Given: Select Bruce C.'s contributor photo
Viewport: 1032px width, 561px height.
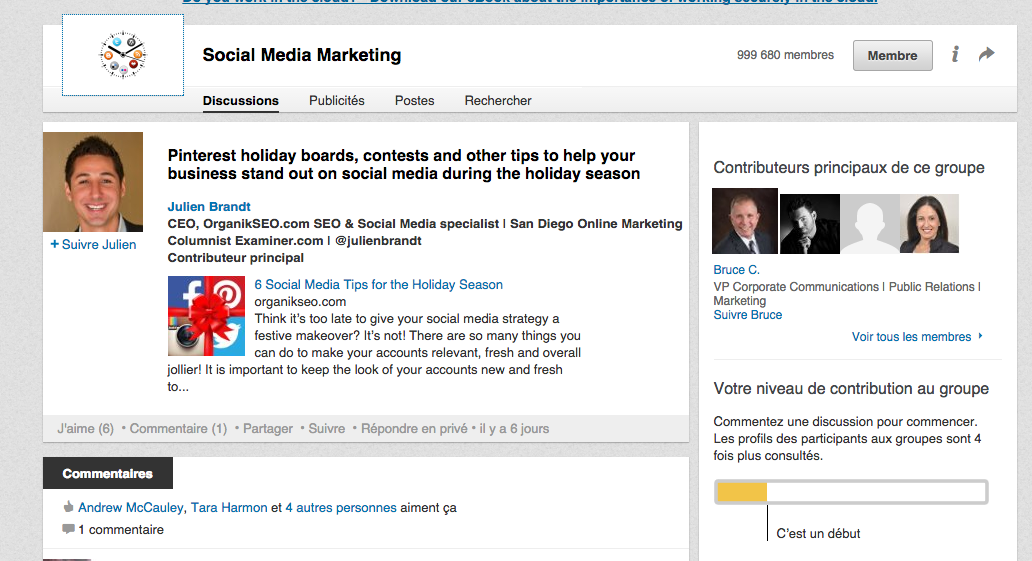Looking at the screenshot, I should 745,221.
